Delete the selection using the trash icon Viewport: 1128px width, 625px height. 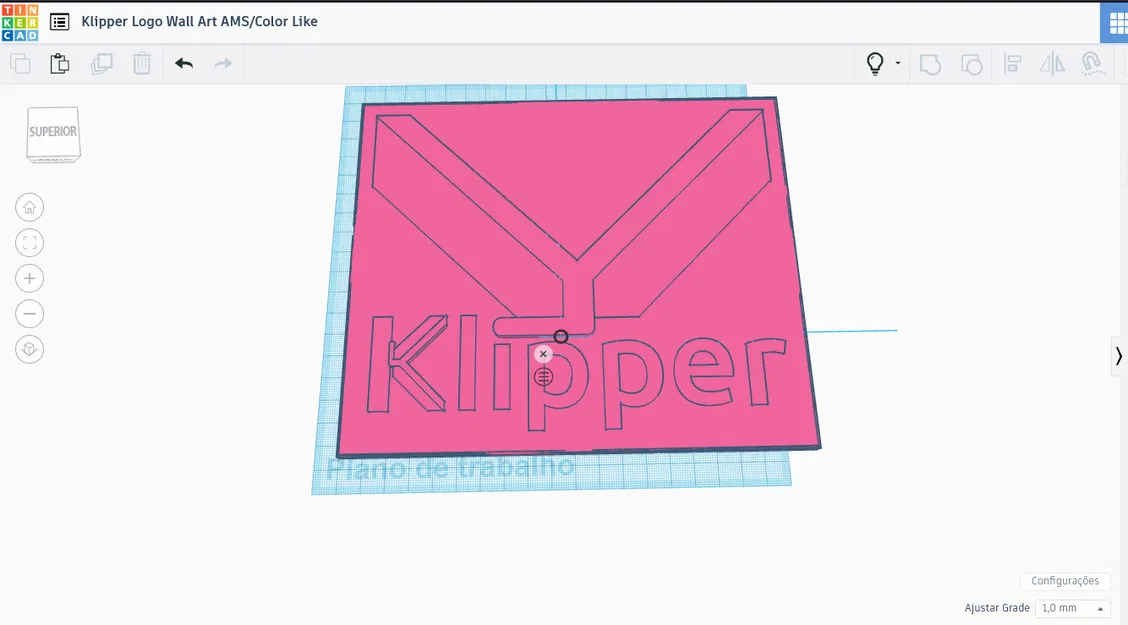[x=141, y=63]
